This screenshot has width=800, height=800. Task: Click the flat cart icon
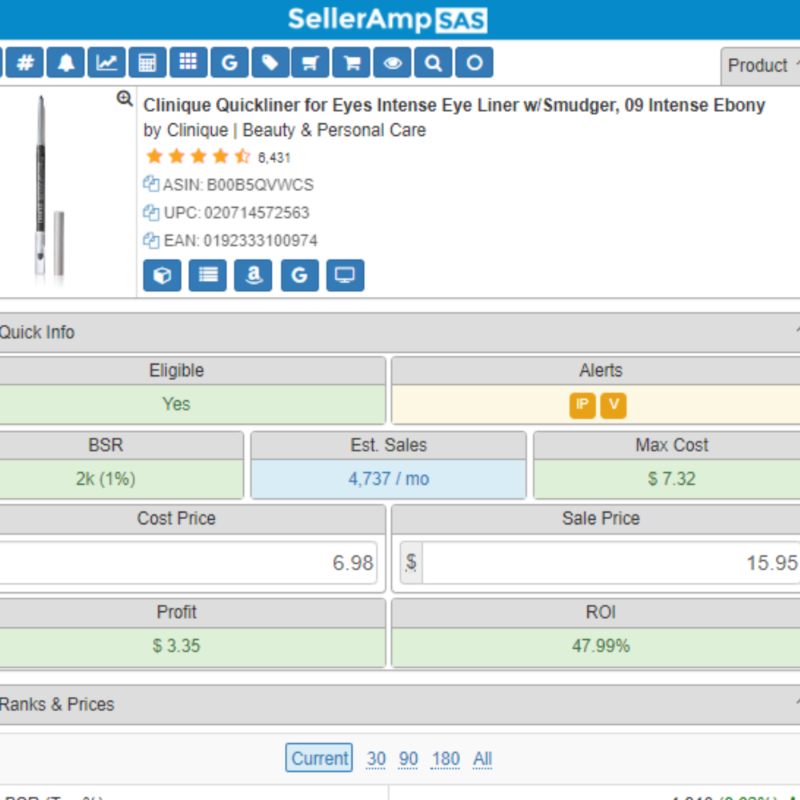pos(310,63)
